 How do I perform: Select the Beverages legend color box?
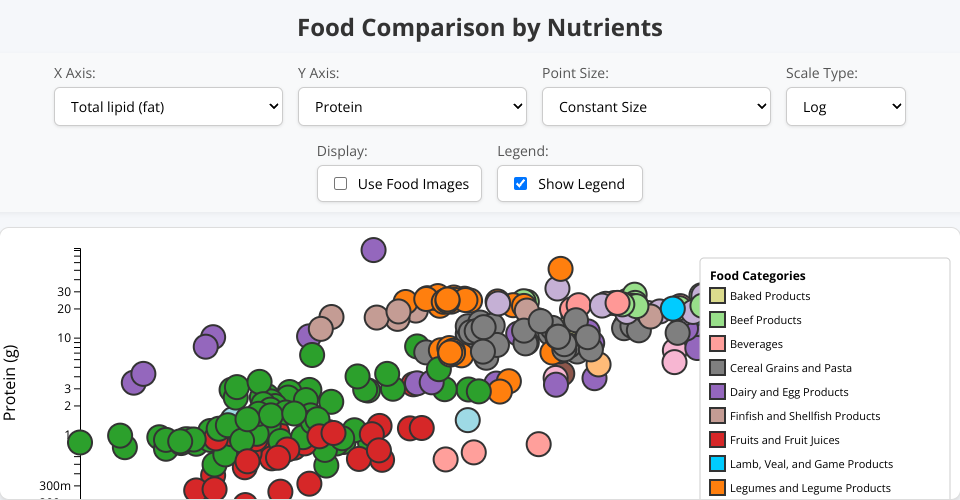tap(717, 344)
